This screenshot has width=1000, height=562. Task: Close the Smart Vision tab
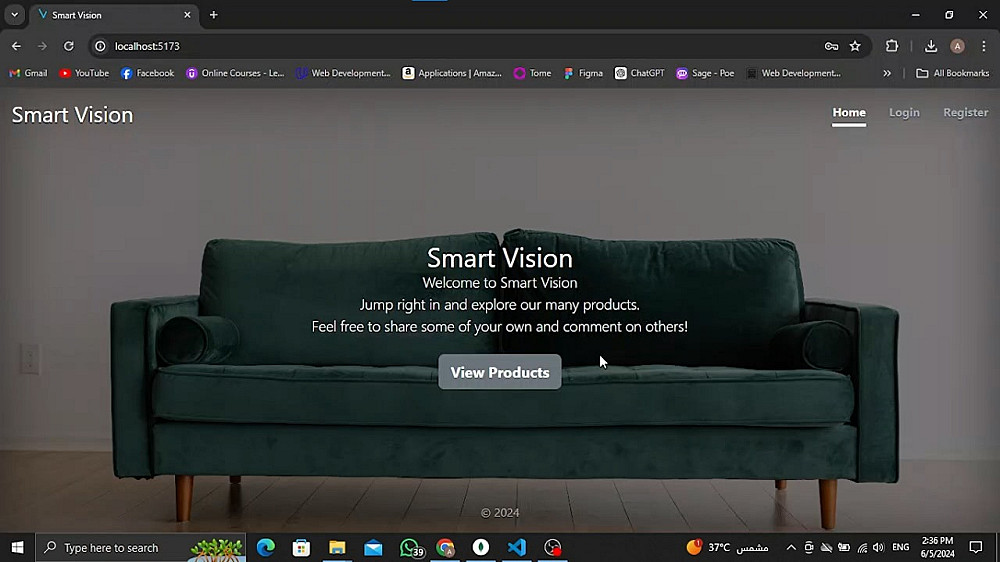pyautogui.click(x=187, y=15)
